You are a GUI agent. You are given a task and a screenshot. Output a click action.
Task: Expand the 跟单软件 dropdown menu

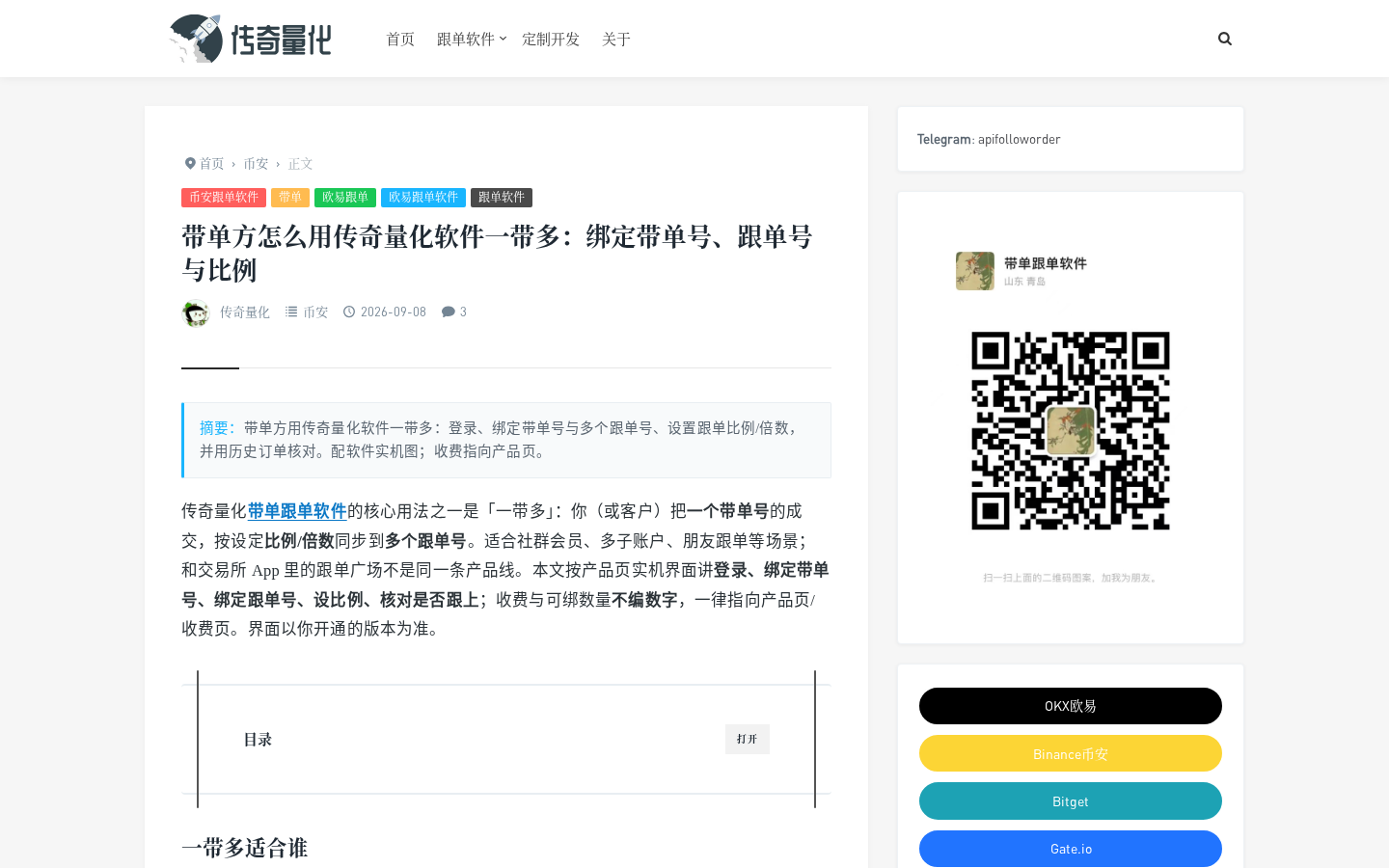tap(472, 39)
